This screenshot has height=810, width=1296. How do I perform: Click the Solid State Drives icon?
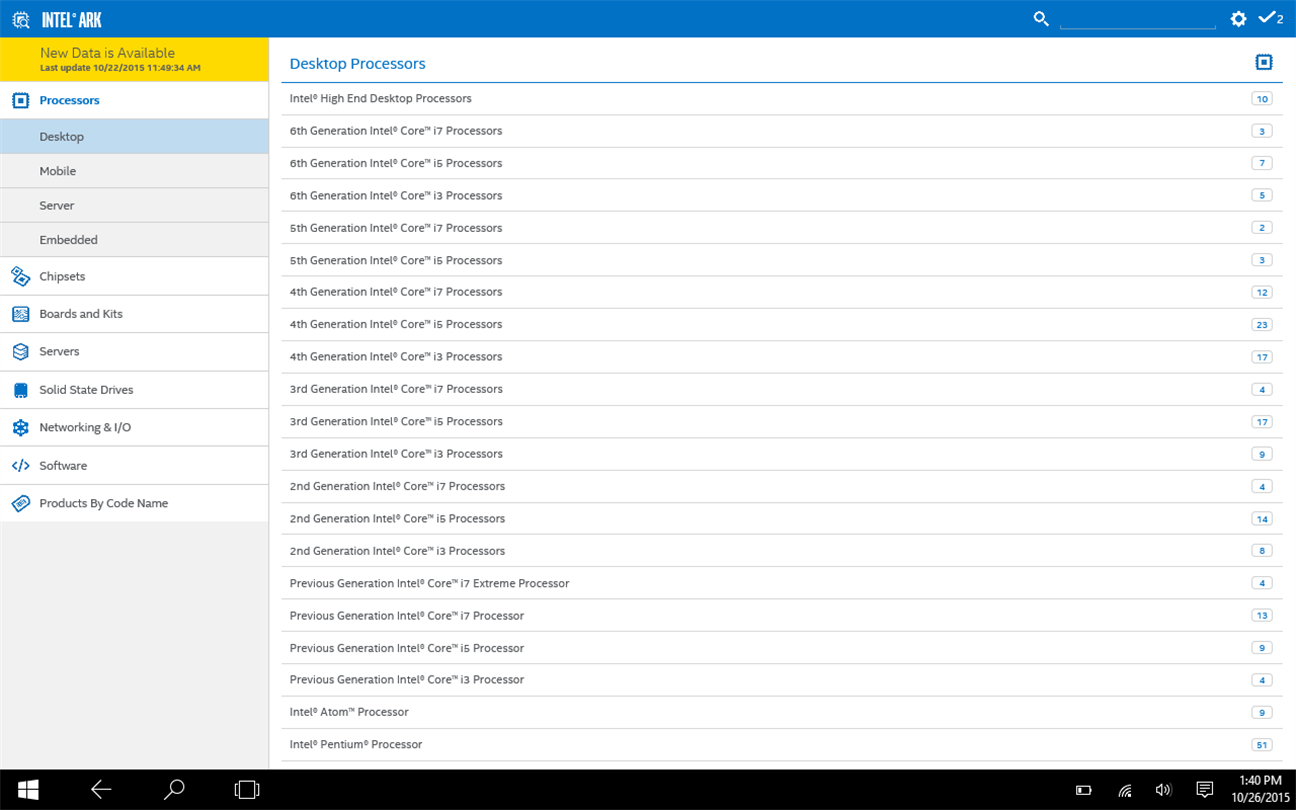pyautogui.click(x=20, y=390)
